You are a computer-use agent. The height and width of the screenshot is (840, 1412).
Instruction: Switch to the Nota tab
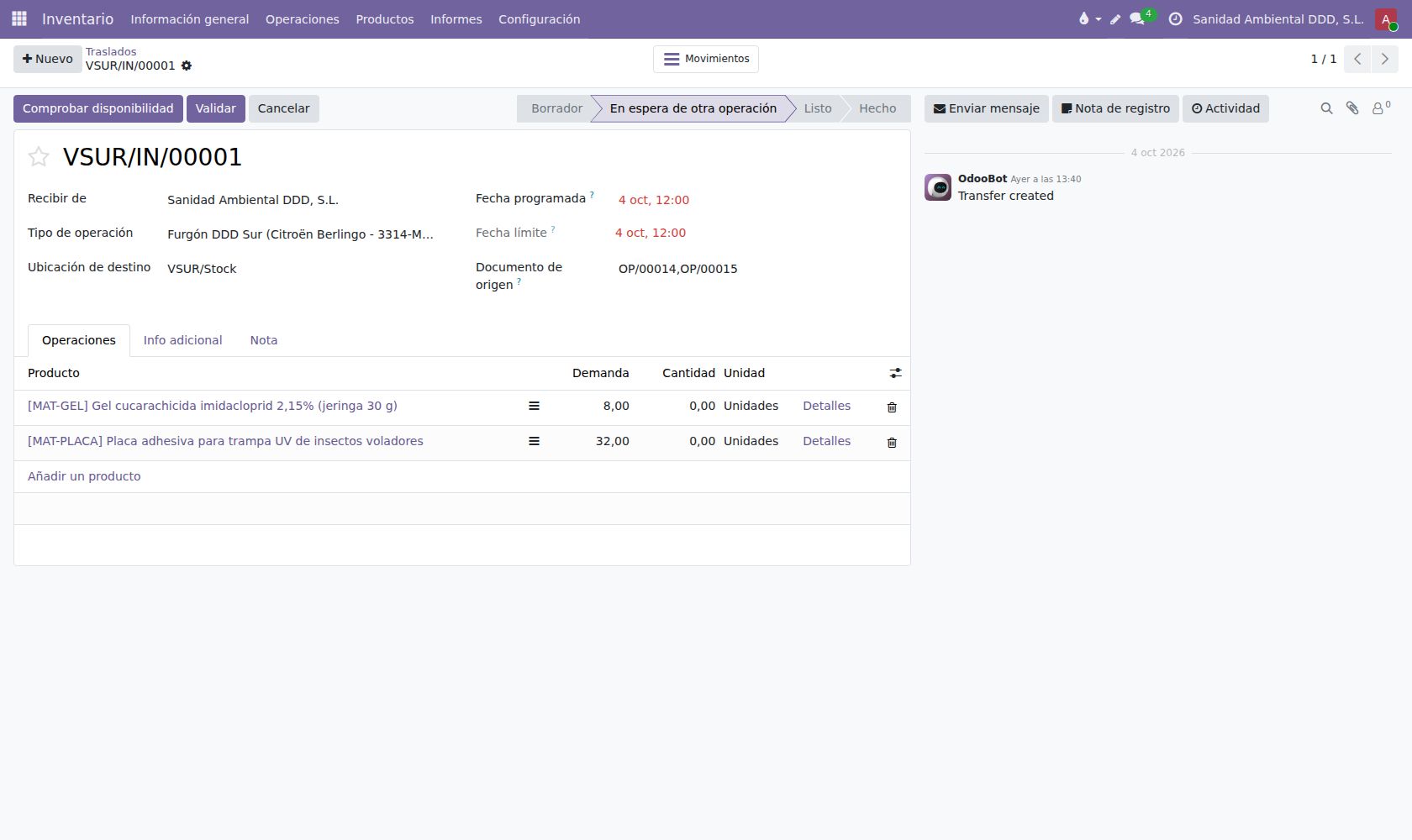264,340
